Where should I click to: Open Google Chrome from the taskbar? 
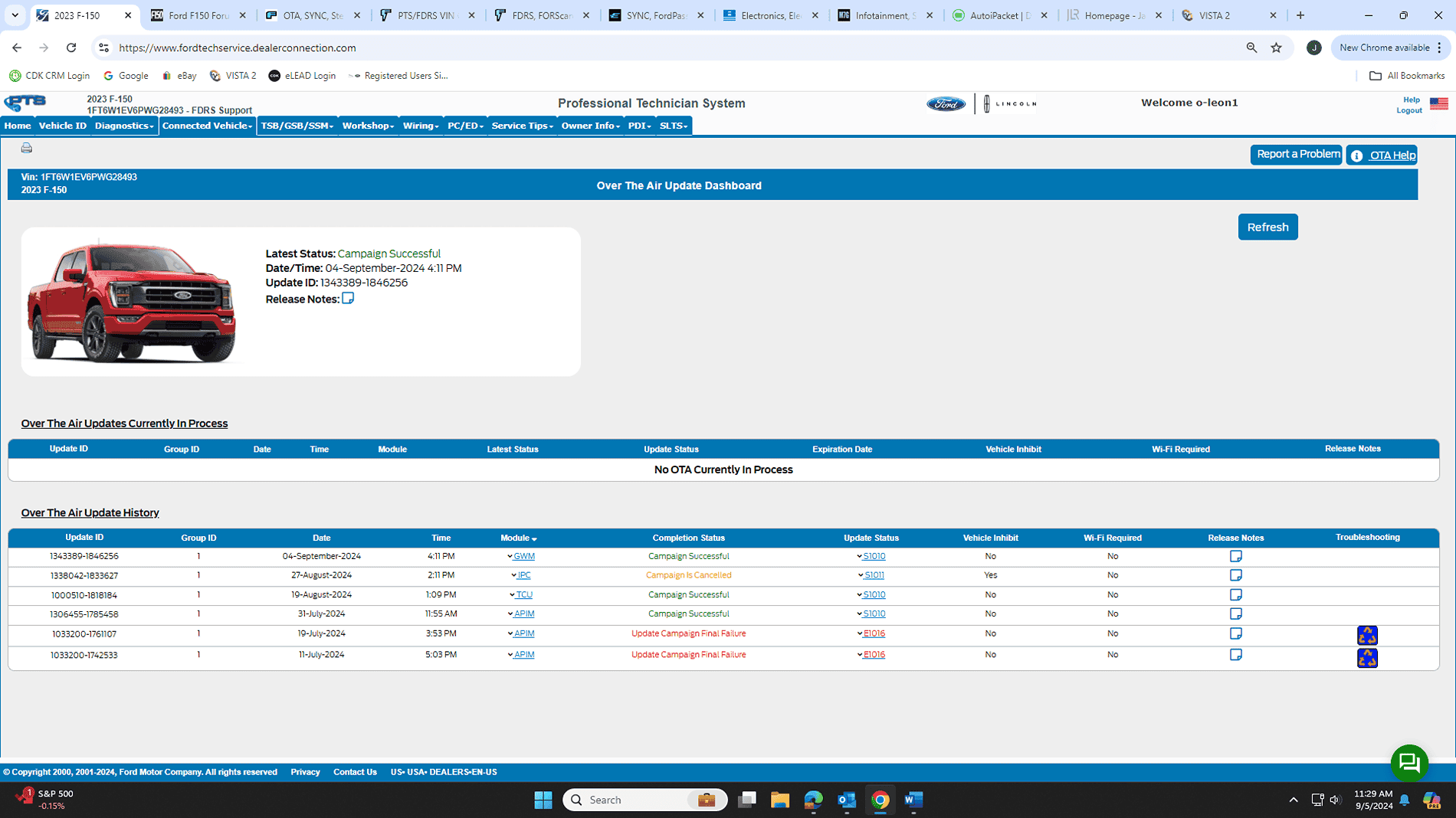[x=880, y=800]
